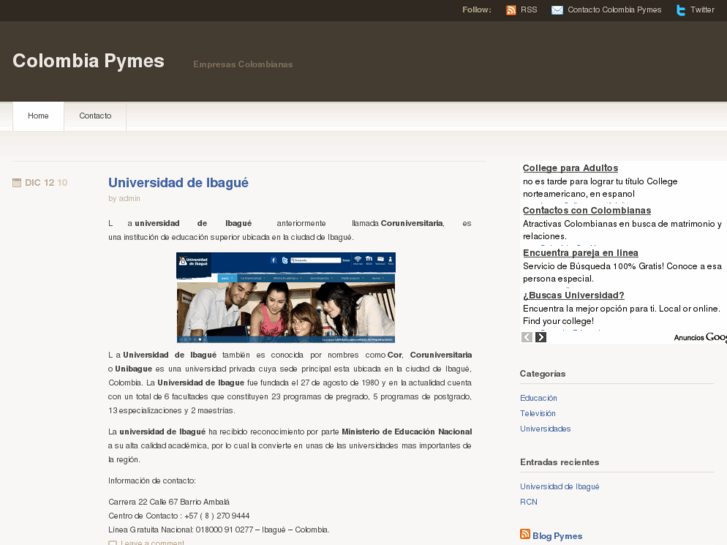The image size is (727, 545).
Task: Click the Categorías sidebar heading
Action: [x=542, y=374]
